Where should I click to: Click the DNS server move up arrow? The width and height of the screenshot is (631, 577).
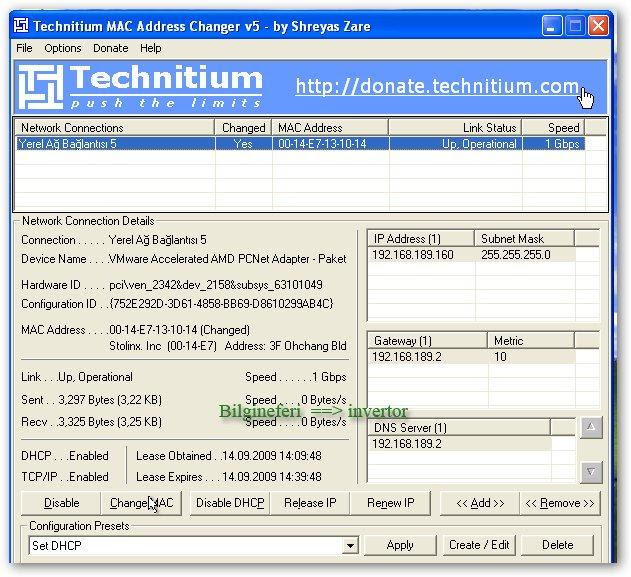coord(591,427)
